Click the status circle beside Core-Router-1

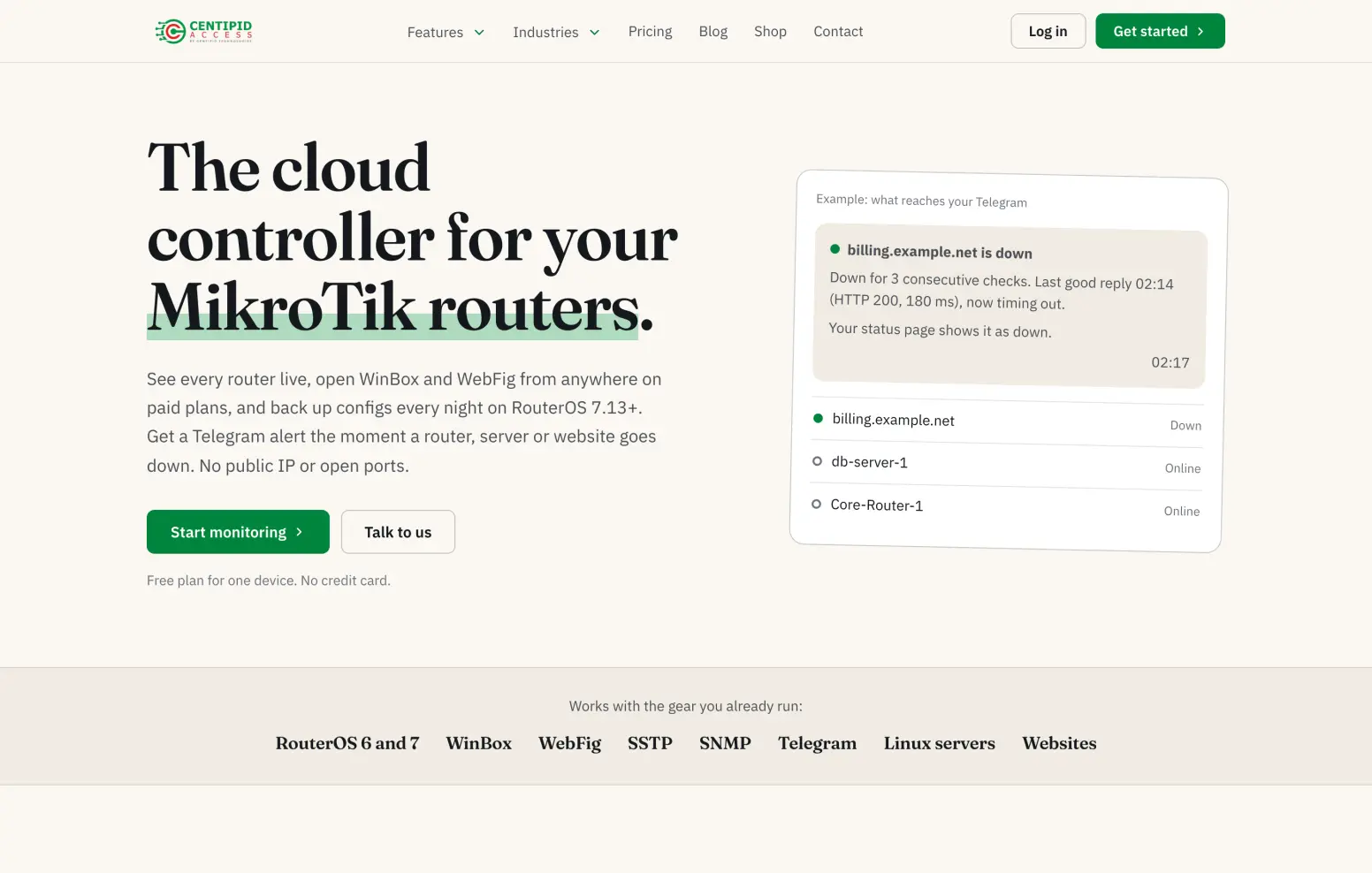[x=816, y=504]
